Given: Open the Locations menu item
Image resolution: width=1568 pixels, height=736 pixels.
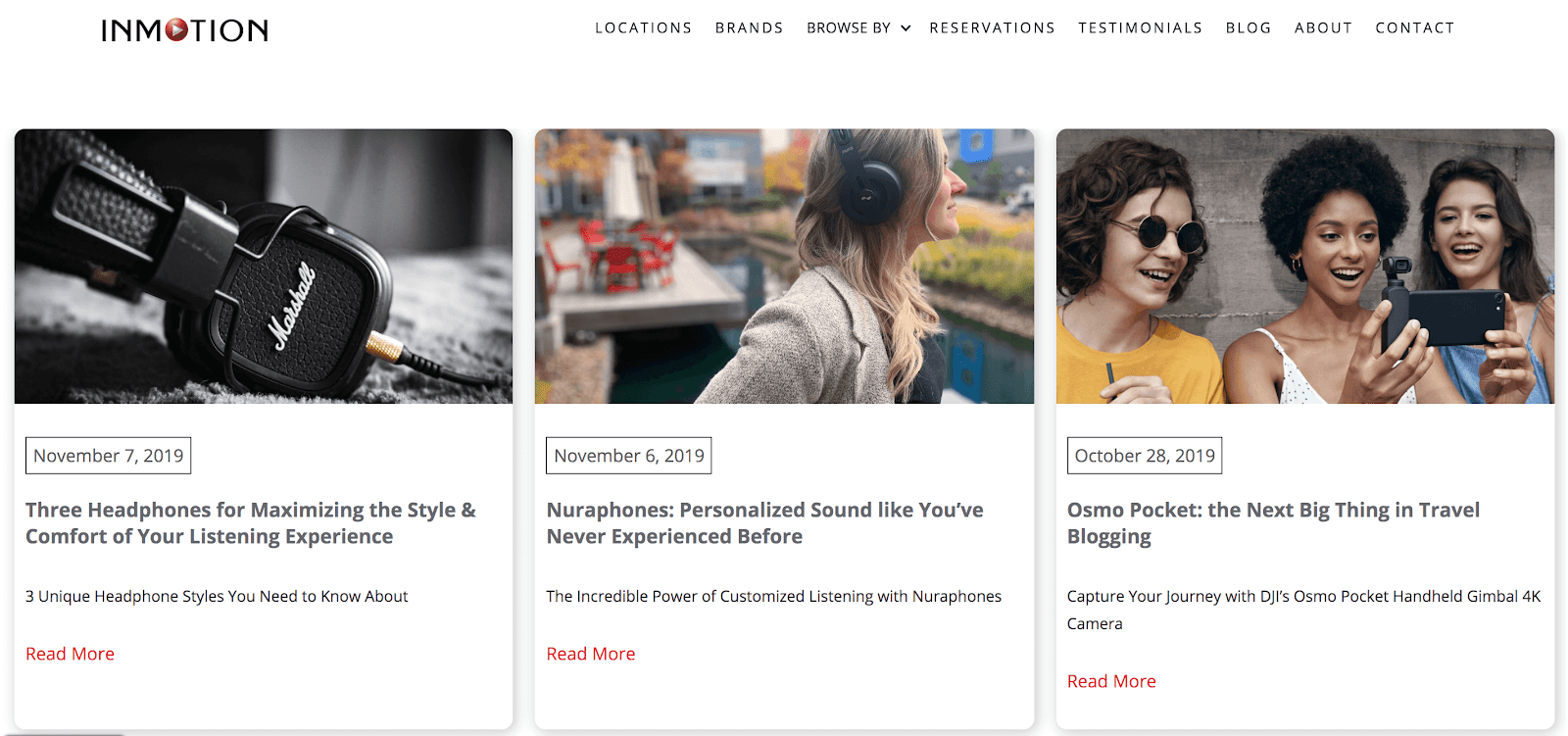Looking at the screenshot, I should pyautogui.click(x=643, y=27).
